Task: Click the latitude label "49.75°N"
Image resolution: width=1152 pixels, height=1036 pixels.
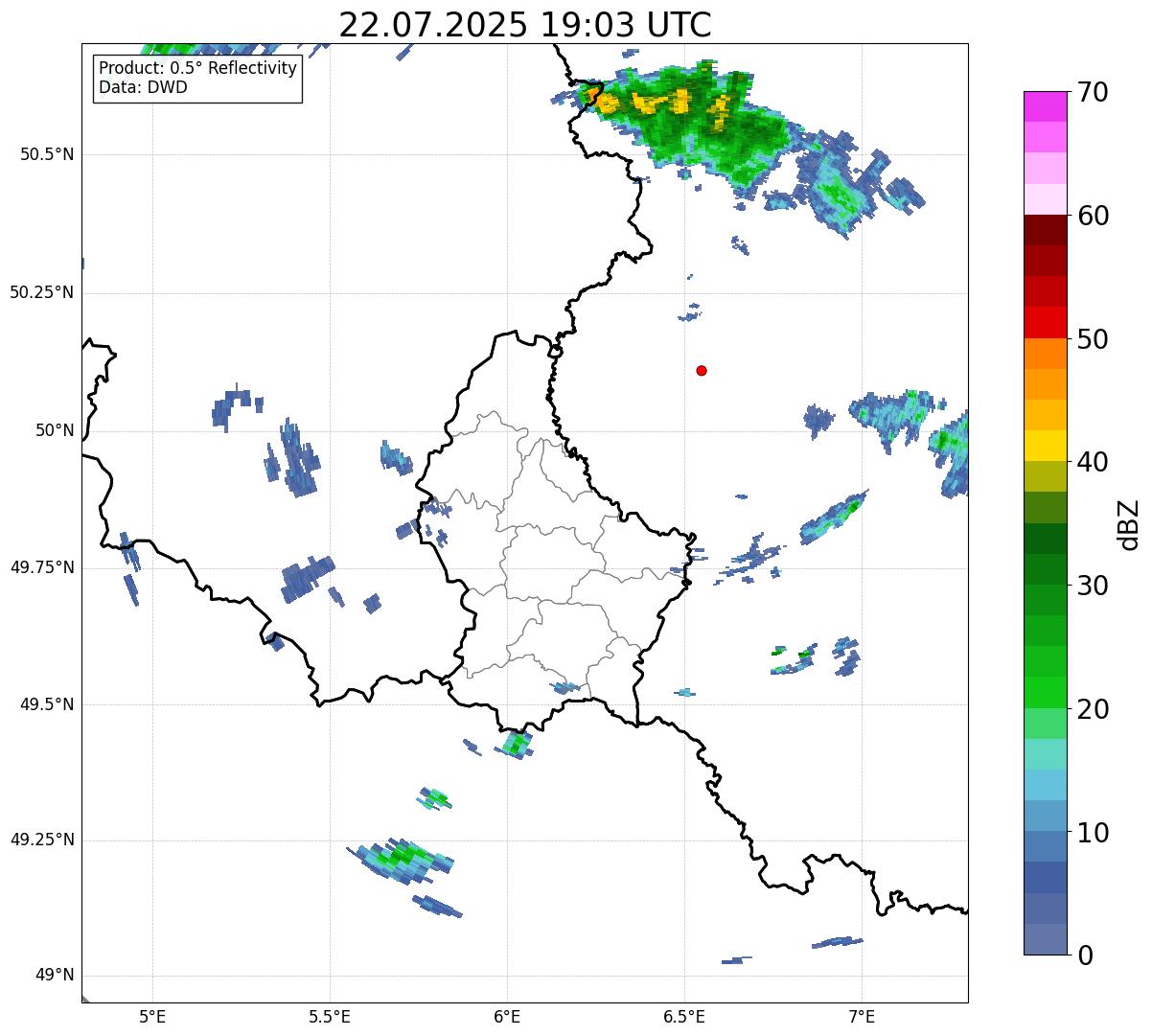Action: click(41, 567)
